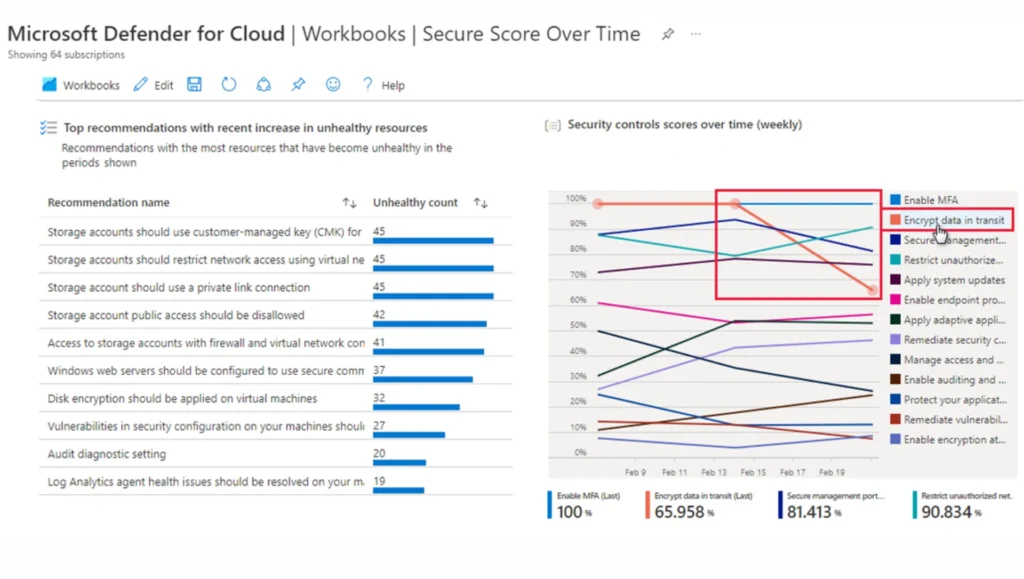
Task: Click the icon beside Security controls scores heading
Action: pyautogui.click(x=552, y=125)
